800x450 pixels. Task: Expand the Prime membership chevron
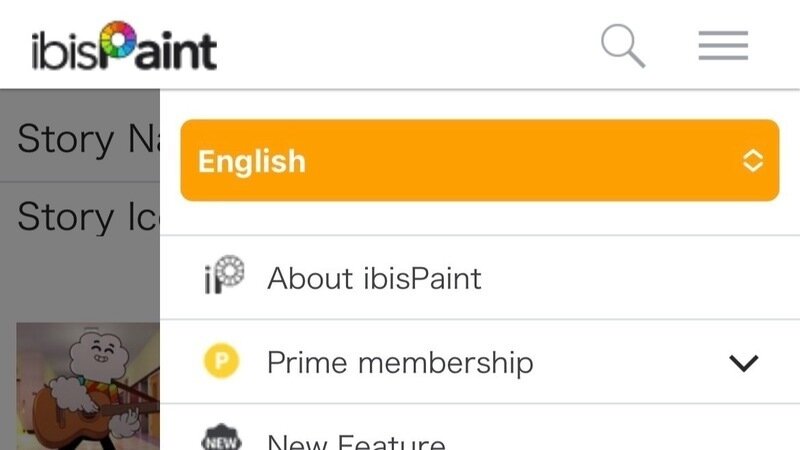pos(744,363)
